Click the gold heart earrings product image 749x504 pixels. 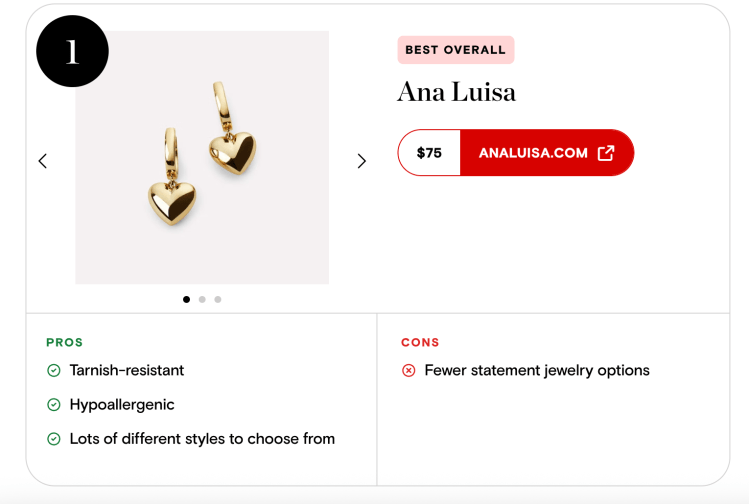coord(202,157)
